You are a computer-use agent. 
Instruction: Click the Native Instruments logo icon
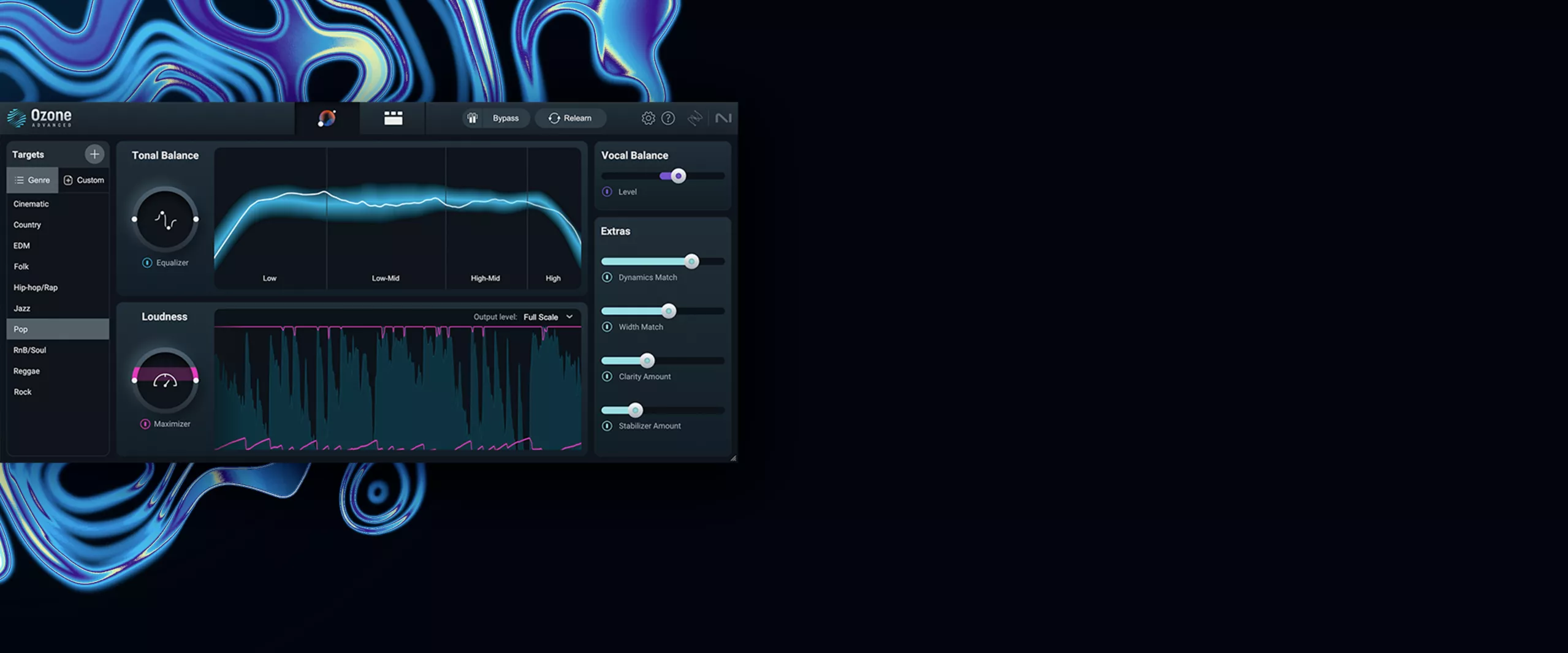723,118
